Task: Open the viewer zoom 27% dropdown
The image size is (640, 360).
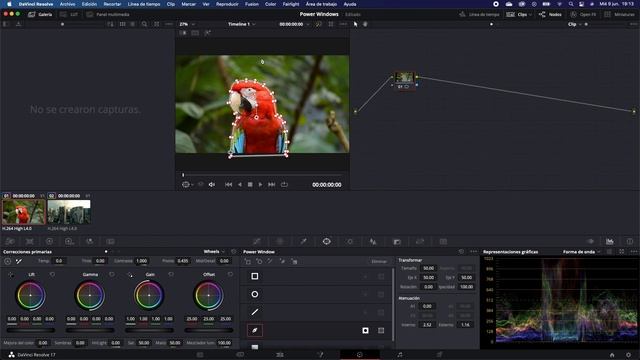Action: [187, 24]
